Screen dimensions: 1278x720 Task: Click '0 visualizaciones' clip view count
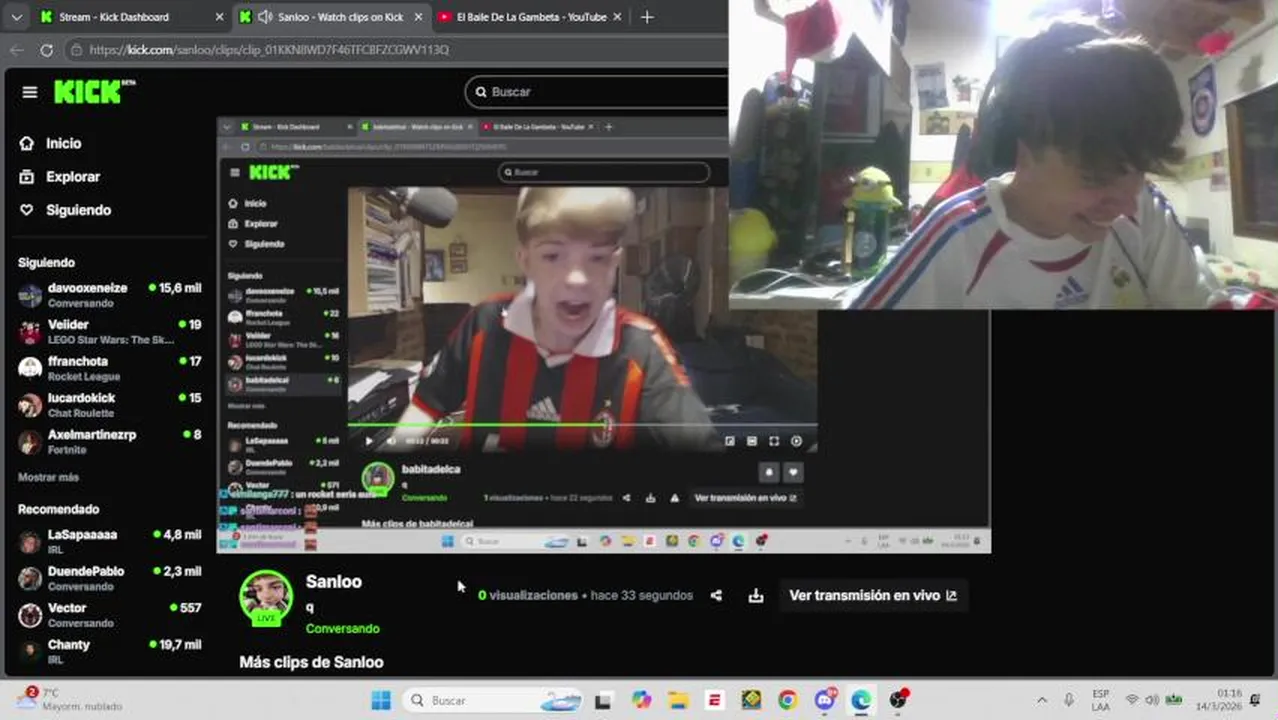[x=528, y=596]
